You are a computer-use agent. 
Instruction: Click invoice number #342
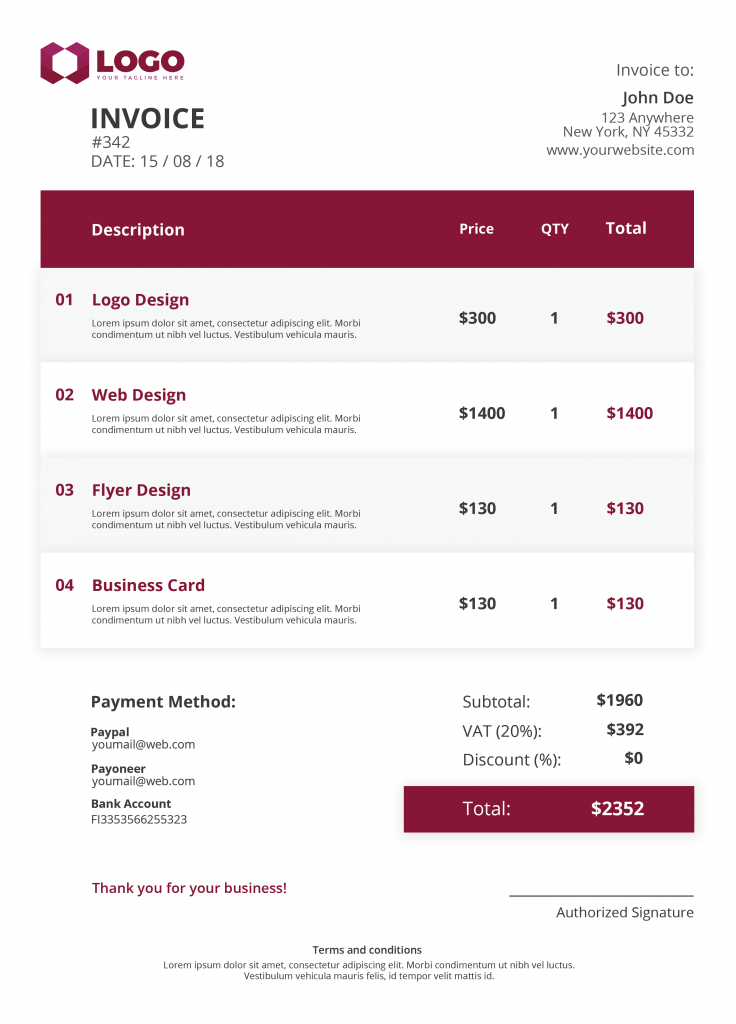click(110, 142)
